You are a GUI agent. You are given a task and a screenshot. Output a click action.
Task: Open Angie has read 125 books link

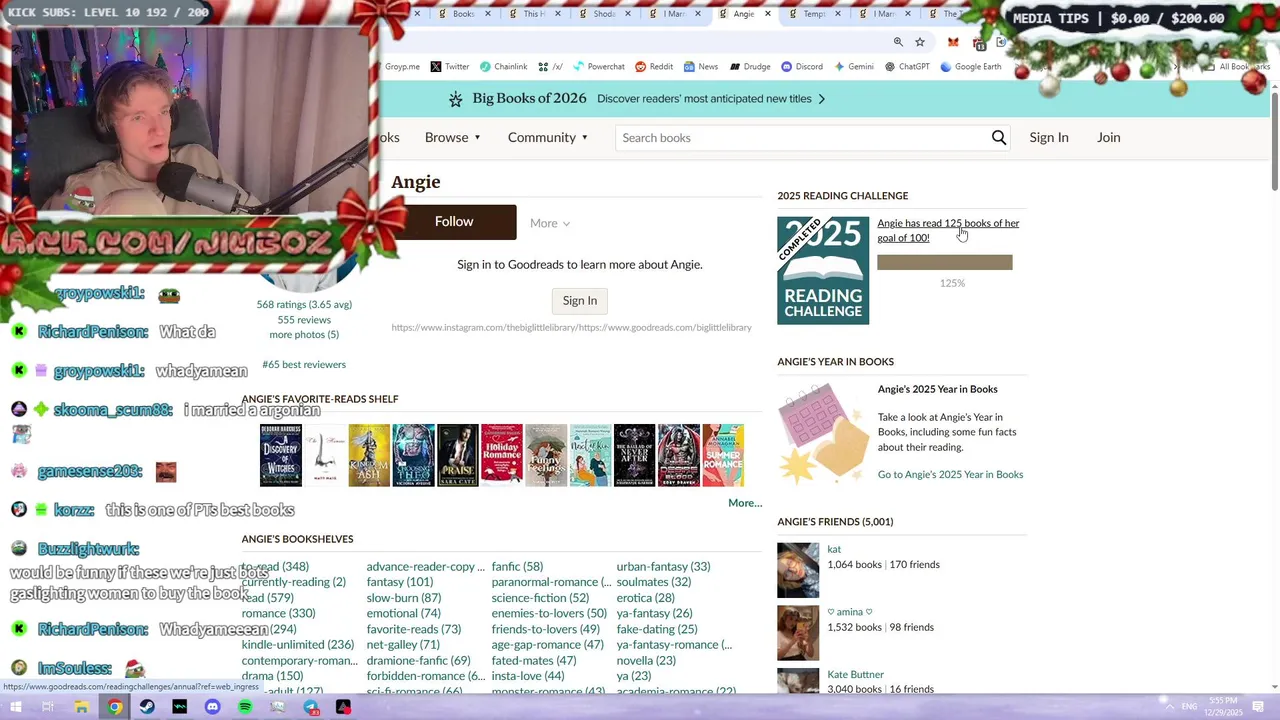tap(948, 230)
